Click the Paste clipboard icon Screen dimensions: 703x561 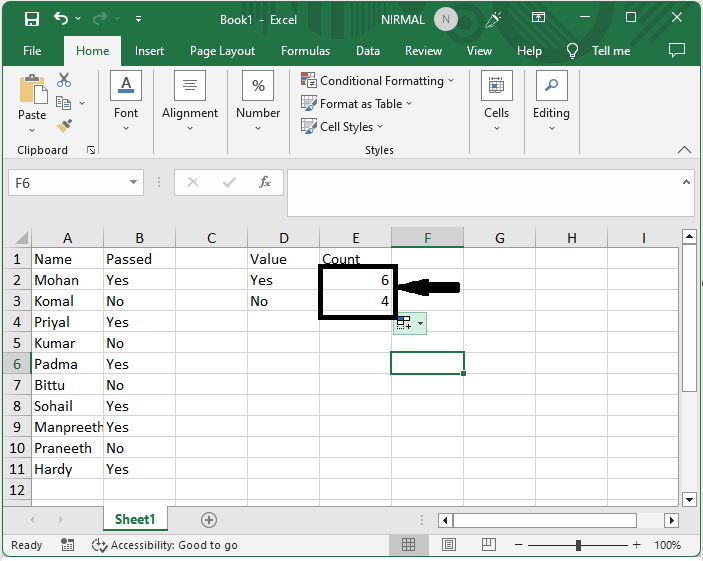click(x=32, y=89)
